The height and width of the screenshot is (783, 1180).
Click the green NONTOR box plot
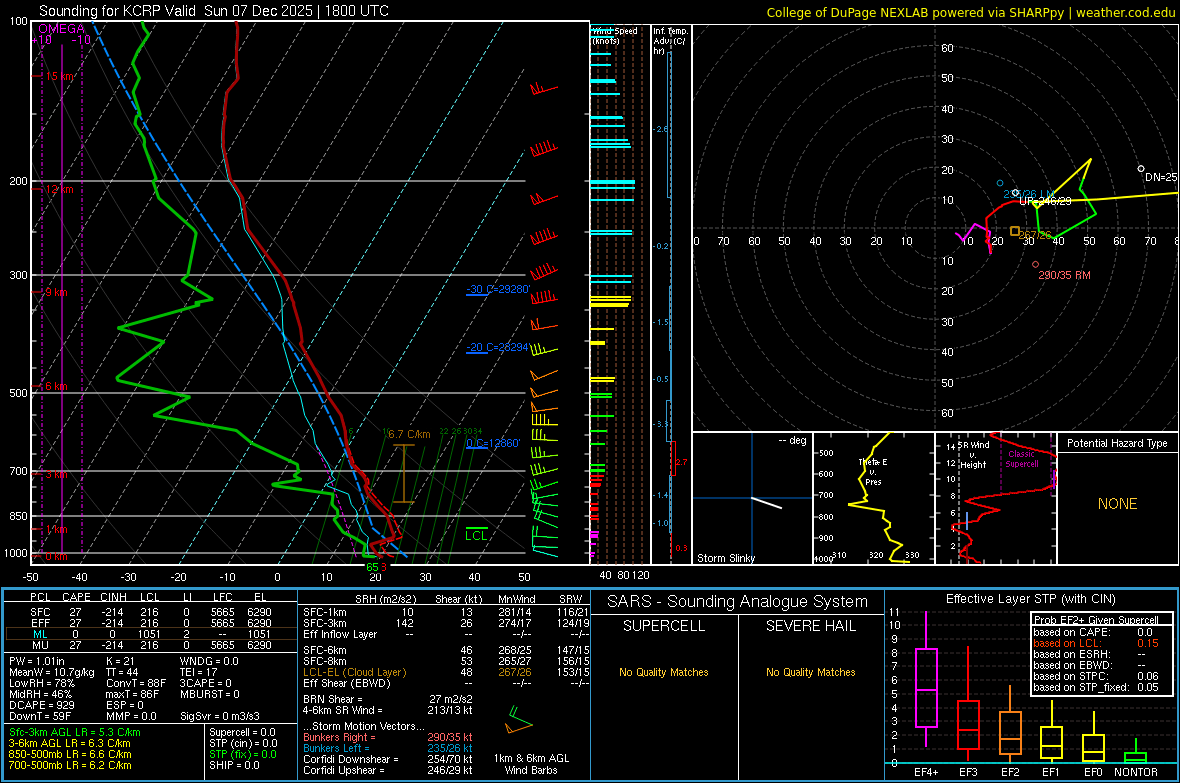1136,751
